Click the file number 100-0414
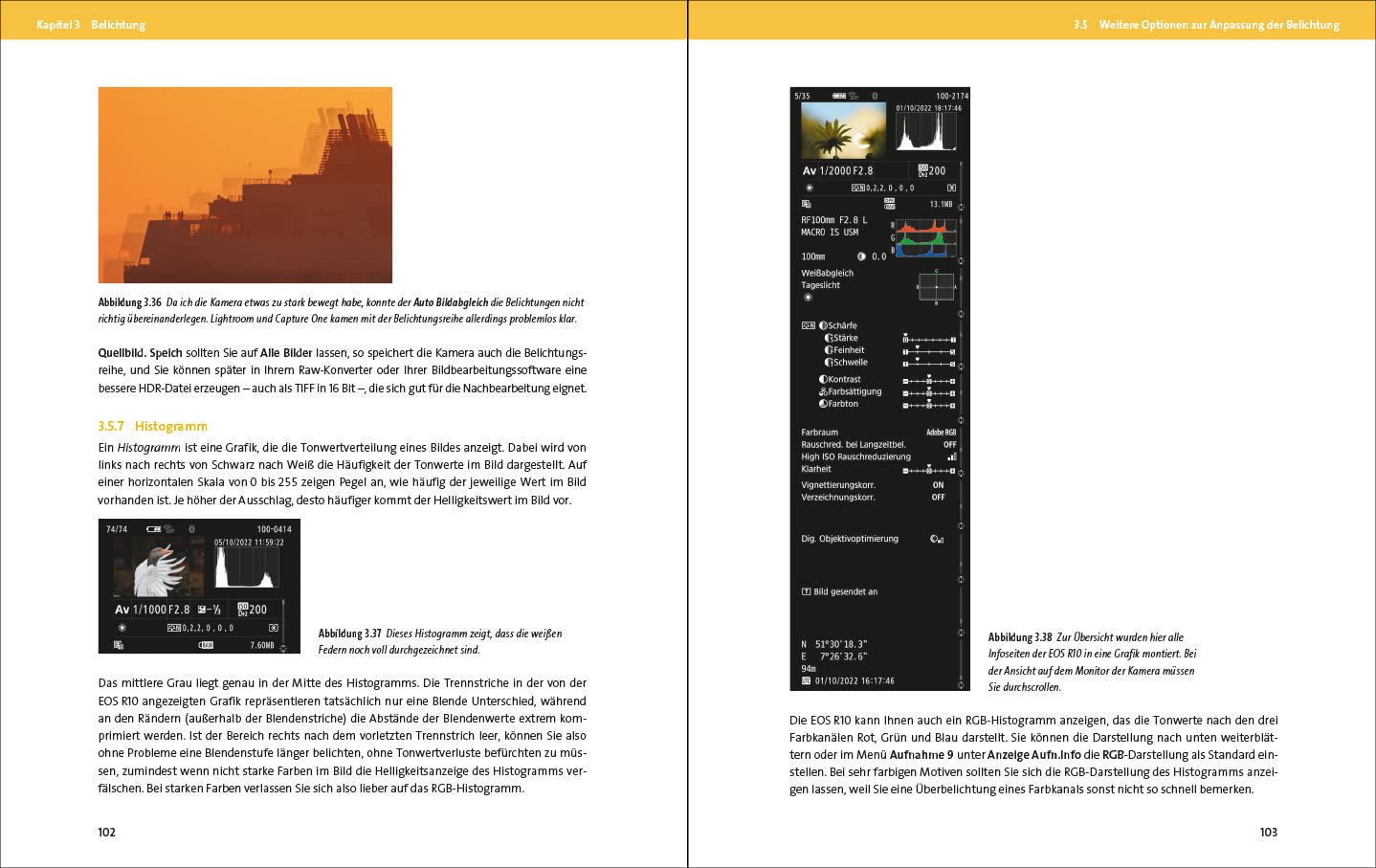The image size is (1376, 868). [275, 529]
